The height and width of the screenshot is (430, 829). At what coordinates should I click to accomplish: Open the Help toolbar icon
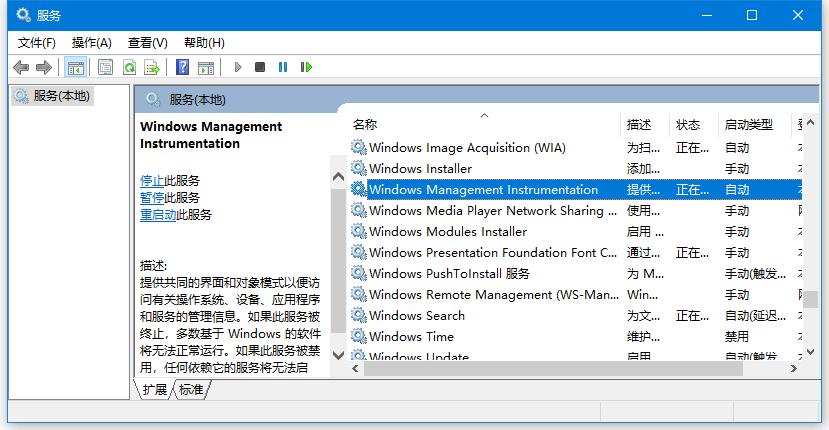(182, 67)
